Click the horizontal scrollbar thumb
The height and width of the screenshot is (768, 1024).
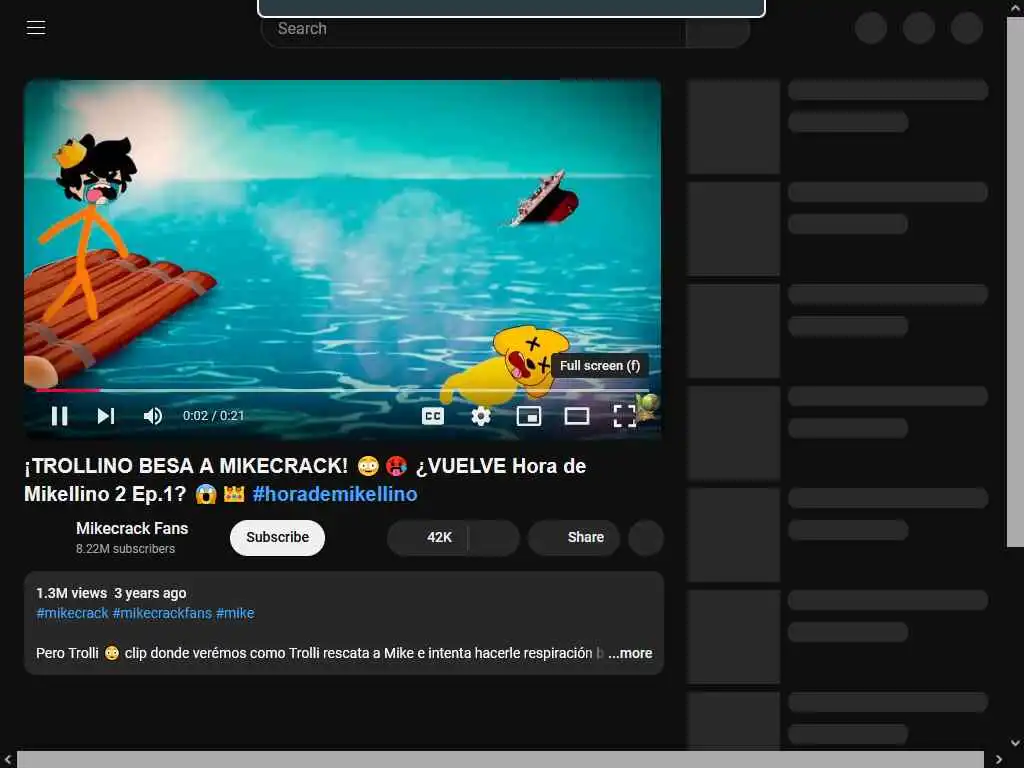pos(500,760)
